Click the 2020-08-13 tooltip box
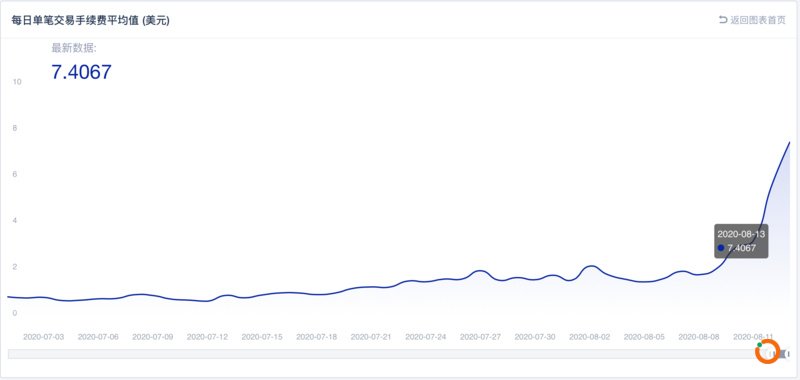800x380 pixels. coord(741,241)
